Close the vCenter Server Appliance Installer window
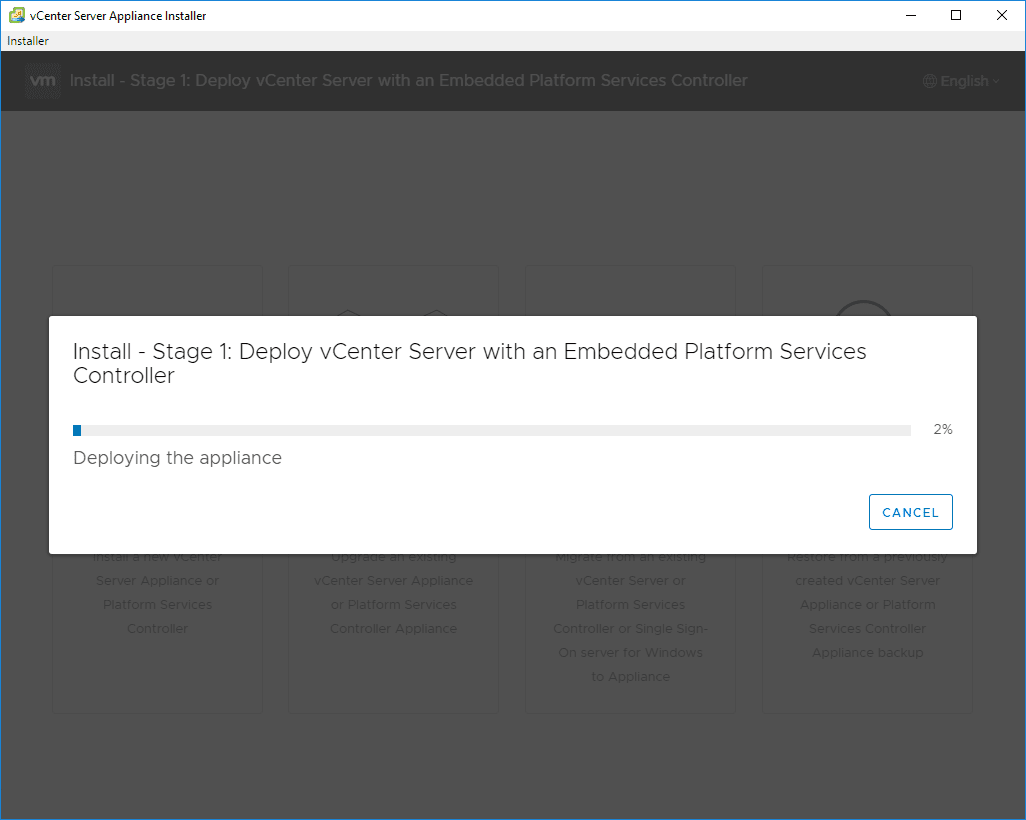 (1002, 15)
